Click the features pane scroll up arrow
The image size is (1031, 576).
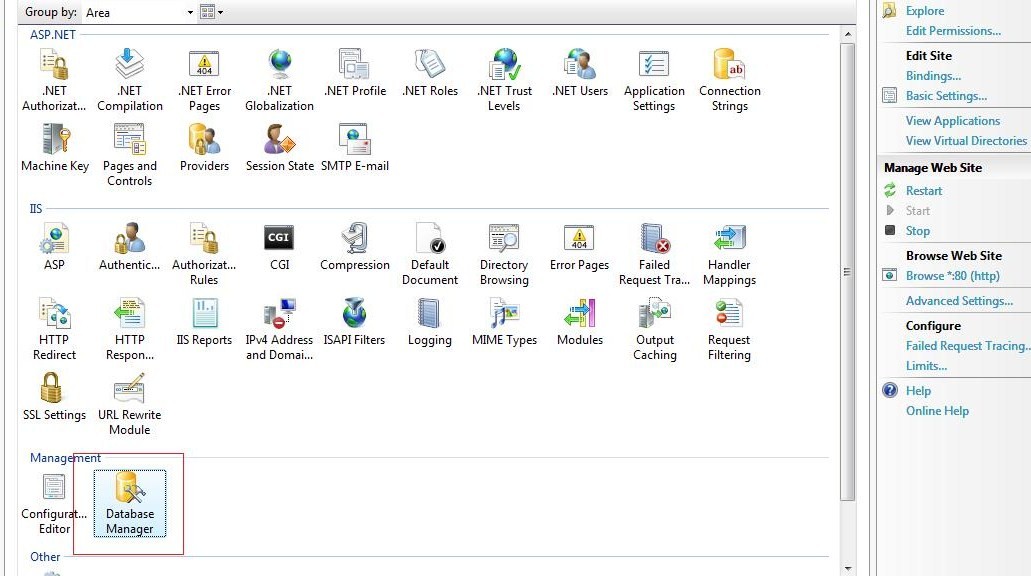tap(848, 34)
